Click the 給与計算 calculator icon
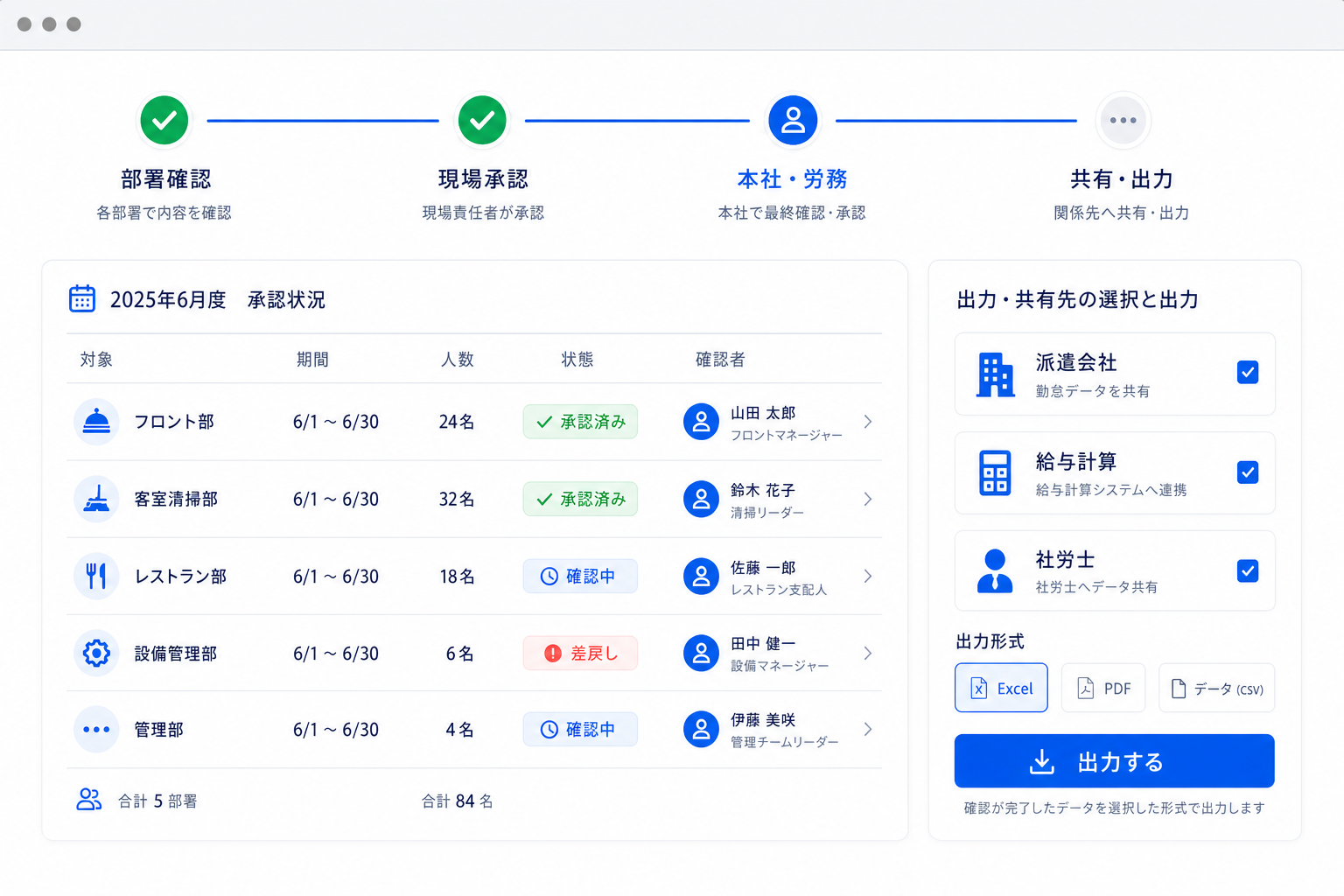The image size is (1344, 896). (x=995, y=472)
